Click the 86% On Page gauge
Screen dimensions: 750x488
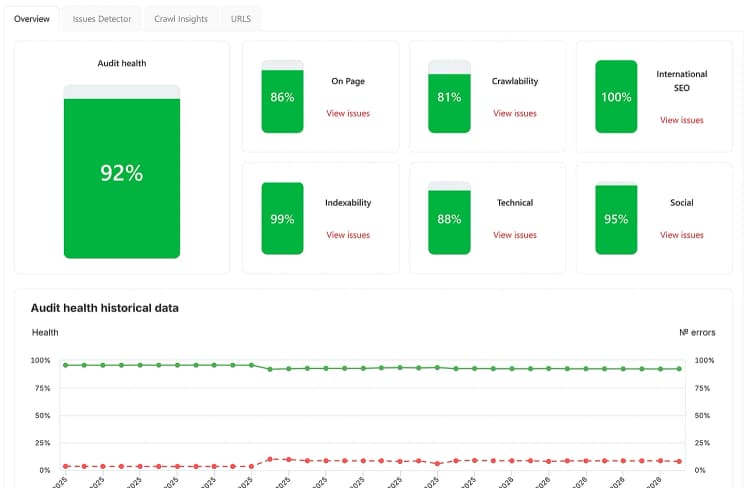click(x=282, y=96)
